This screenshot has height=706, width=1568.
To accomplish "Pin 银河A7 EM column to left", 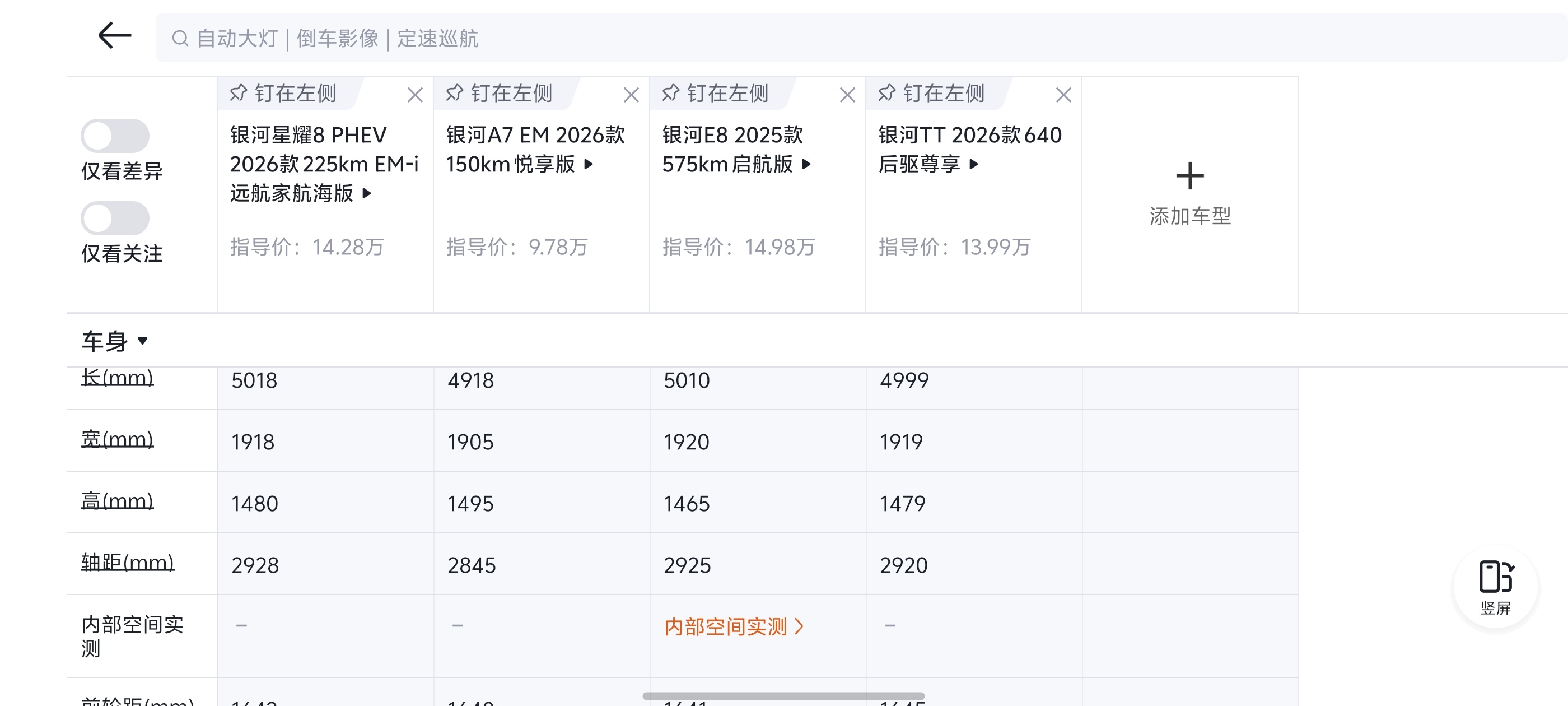I will click(x=500, y=94).
